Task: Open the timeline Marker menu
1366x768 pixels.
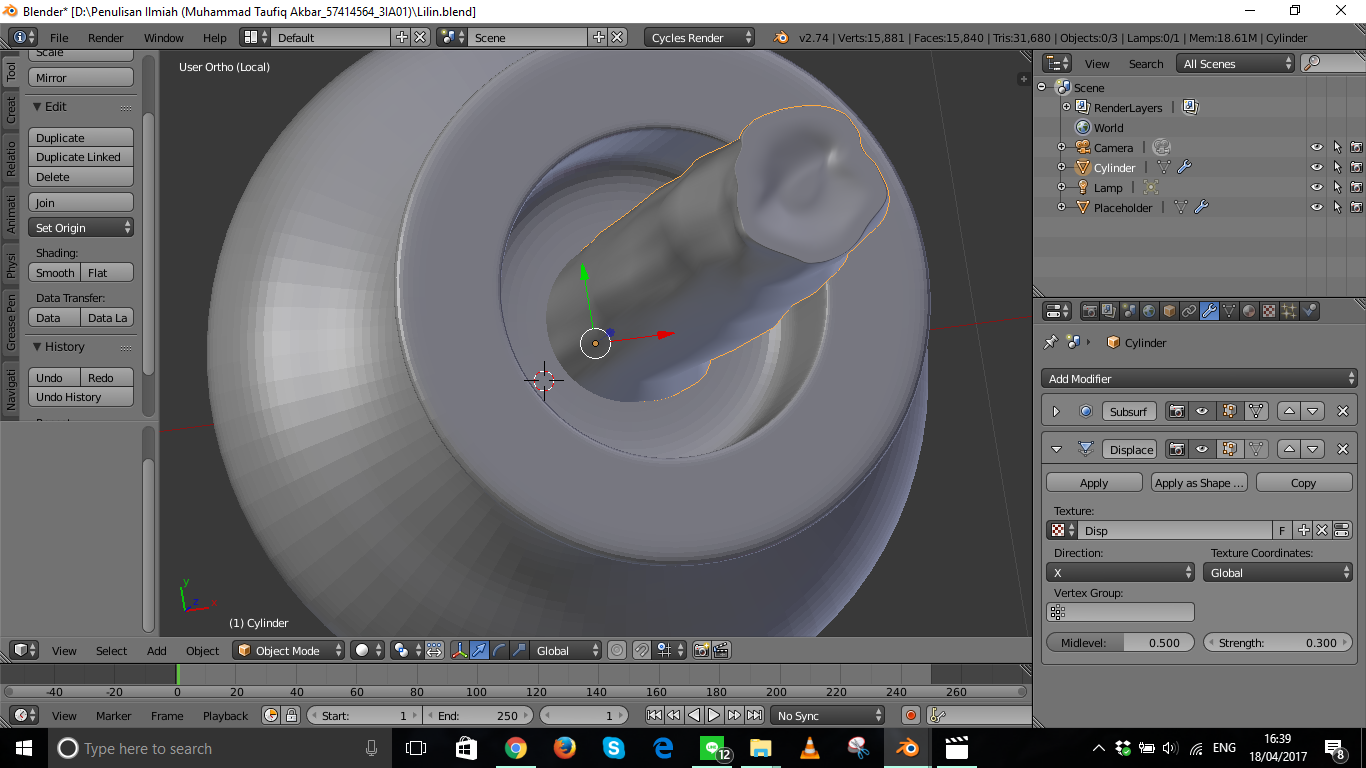Action: pos(113,715)
